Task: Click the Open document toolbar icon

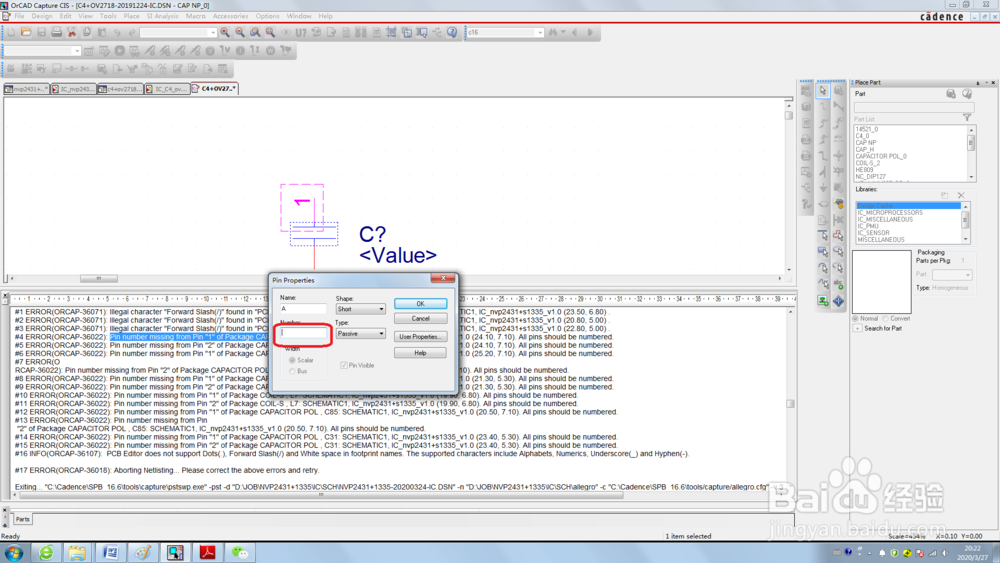Action: tap(26, 32)
